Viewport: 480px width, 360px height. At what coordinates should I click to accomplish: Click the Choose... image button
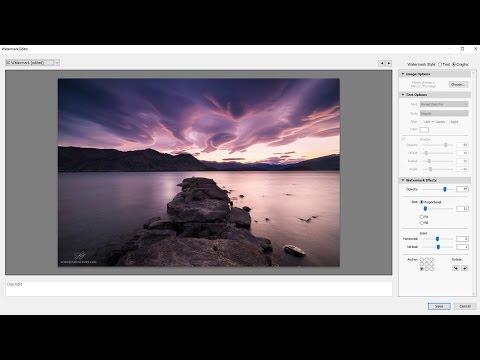tap(458, 84)
